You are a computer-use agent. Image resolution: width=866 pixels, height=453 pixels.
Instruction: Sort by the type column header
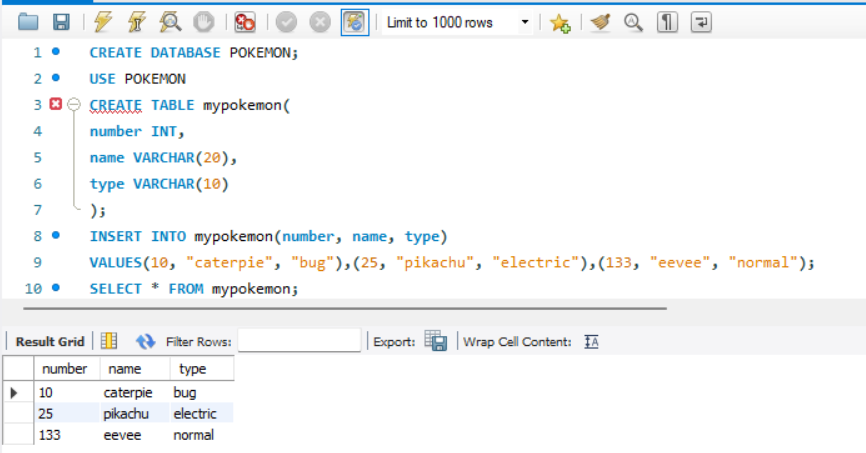coord(202,369)
